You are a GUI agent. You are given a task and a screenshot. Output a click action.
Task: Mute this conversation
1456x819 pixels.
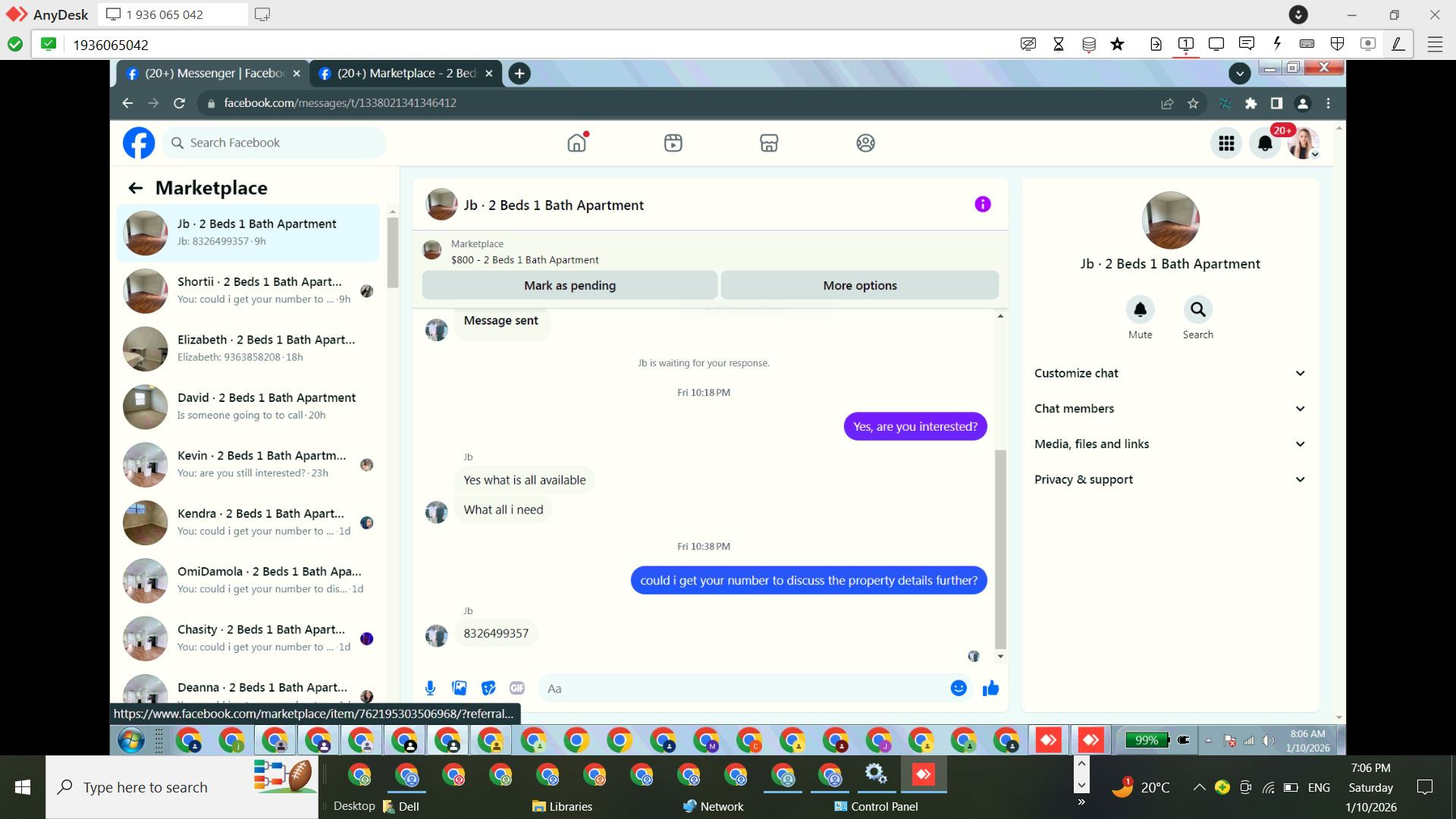click(1140, 309)
